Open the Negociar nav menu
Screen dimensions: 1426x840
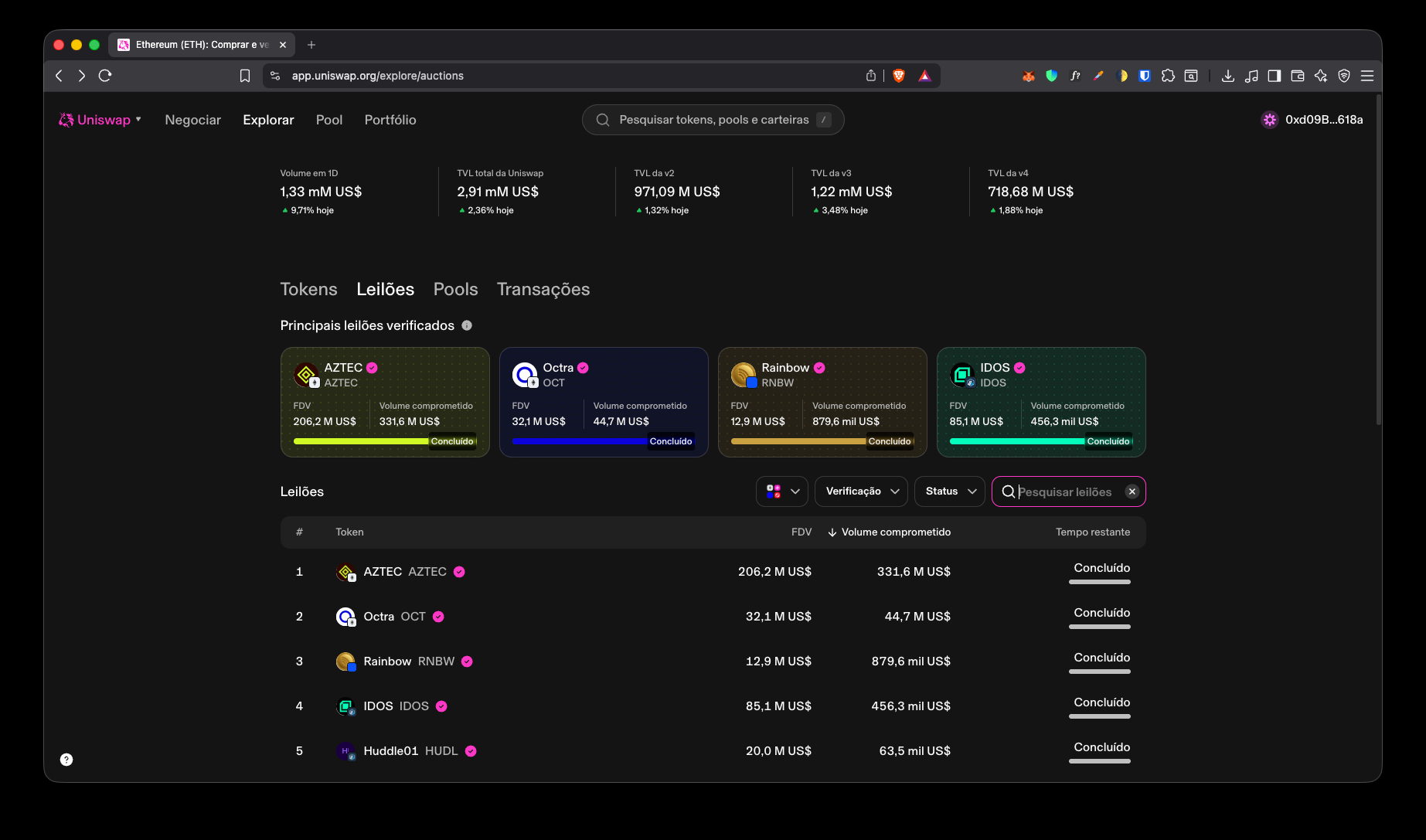pyautogui.click(x=192, y=120)
